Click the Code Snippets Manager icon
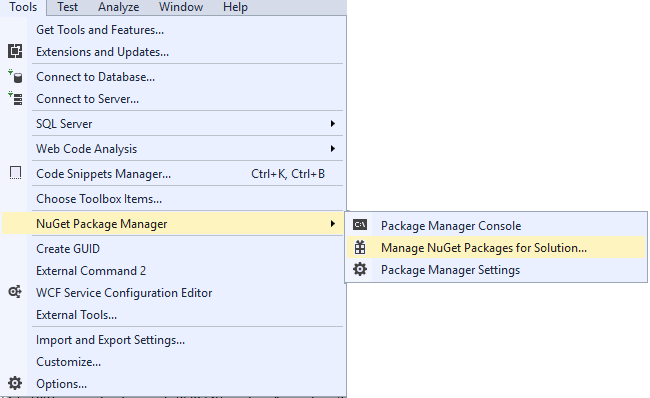The image size is (650, 398). tap(15, 173)
